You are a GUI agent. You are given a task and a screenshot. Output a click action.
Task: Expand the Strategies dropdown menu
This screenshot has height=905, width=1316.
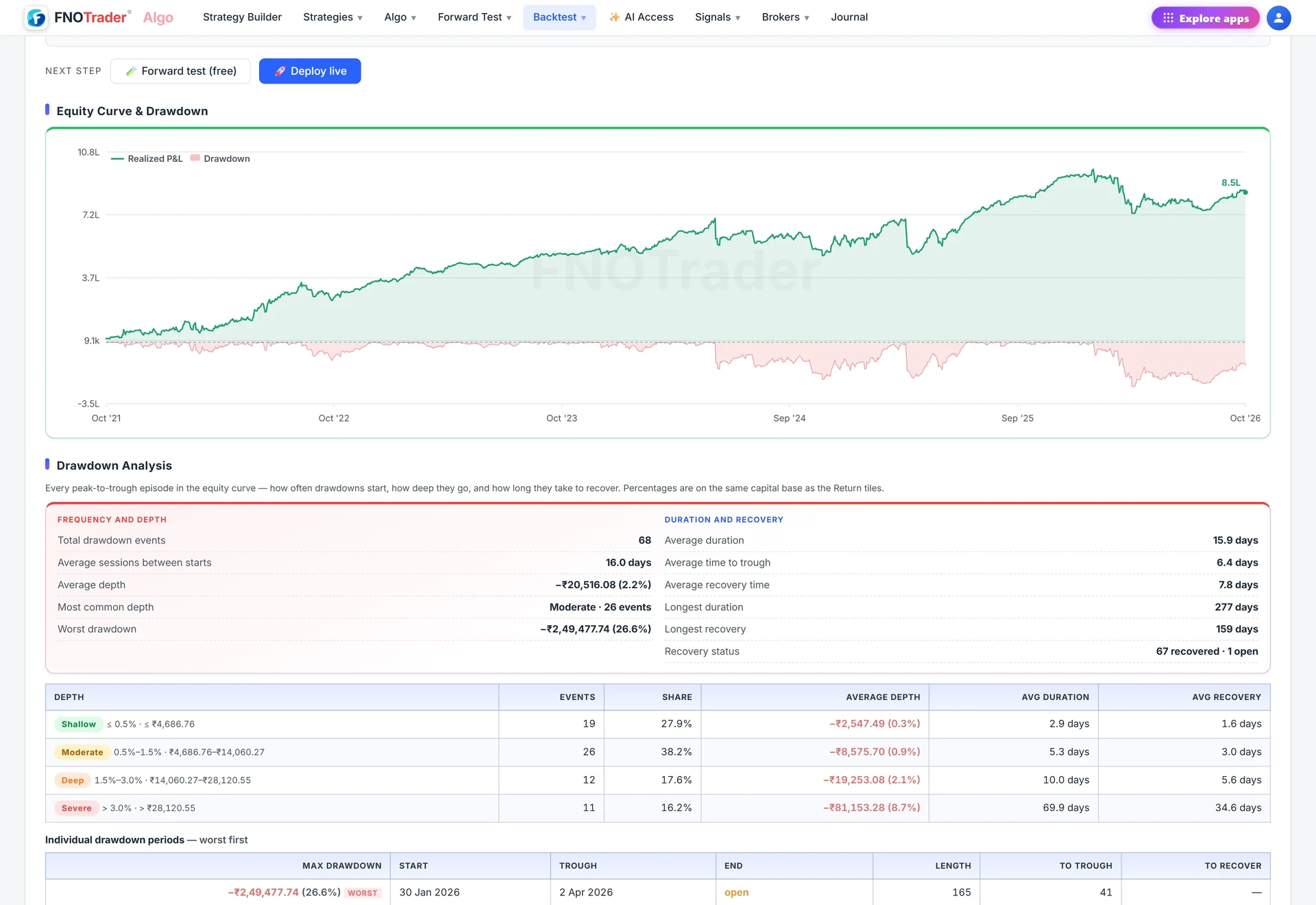tap(332, 17)
